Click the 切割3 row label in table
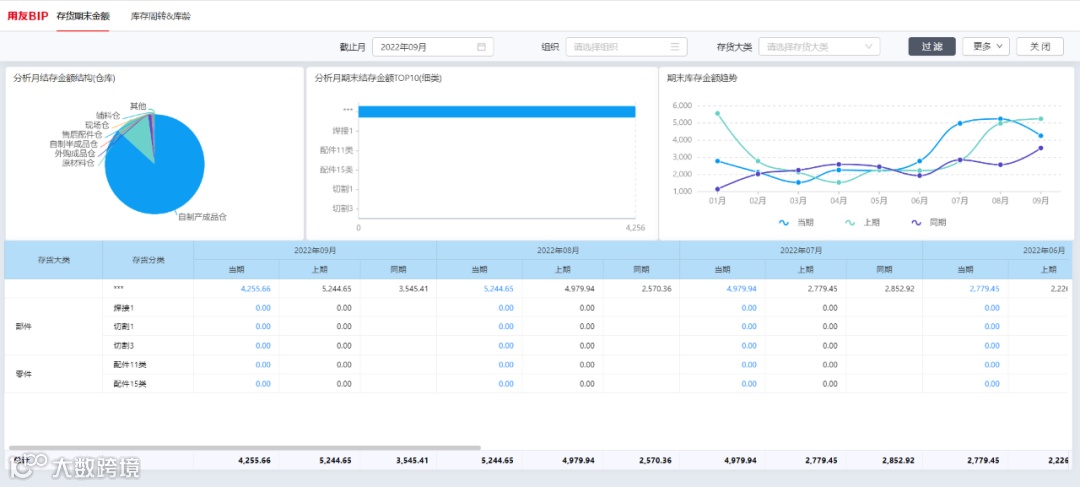Image resolution: width=1080 pixels, height=487 pixels. [x=123, y=346]
